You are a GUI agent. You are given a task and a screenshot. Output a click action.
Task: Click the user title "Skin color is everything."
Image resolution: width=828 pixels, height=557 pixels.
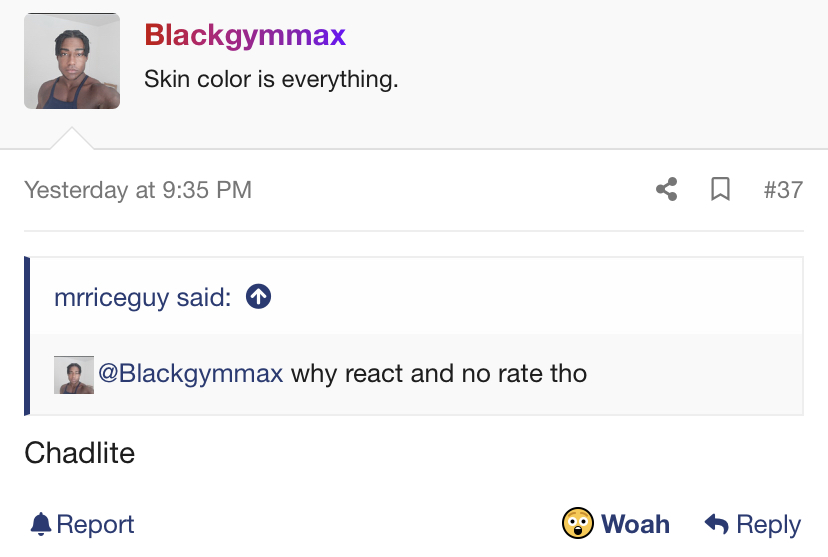point(271,80)
